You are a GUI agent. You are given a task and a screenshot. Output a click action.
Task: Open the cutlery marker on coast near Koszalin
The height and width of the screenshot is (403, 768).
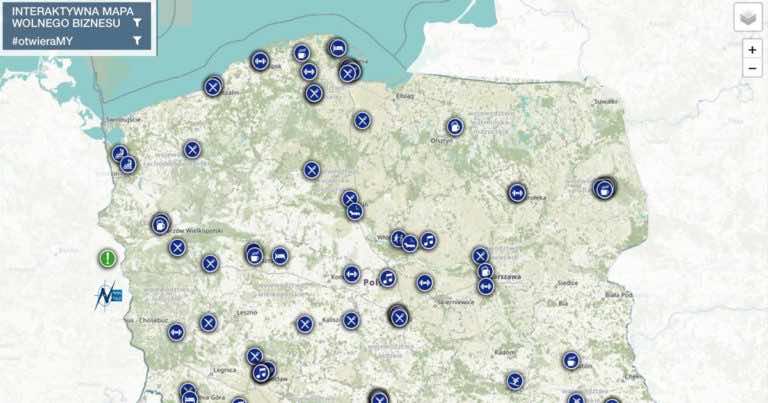213,87
